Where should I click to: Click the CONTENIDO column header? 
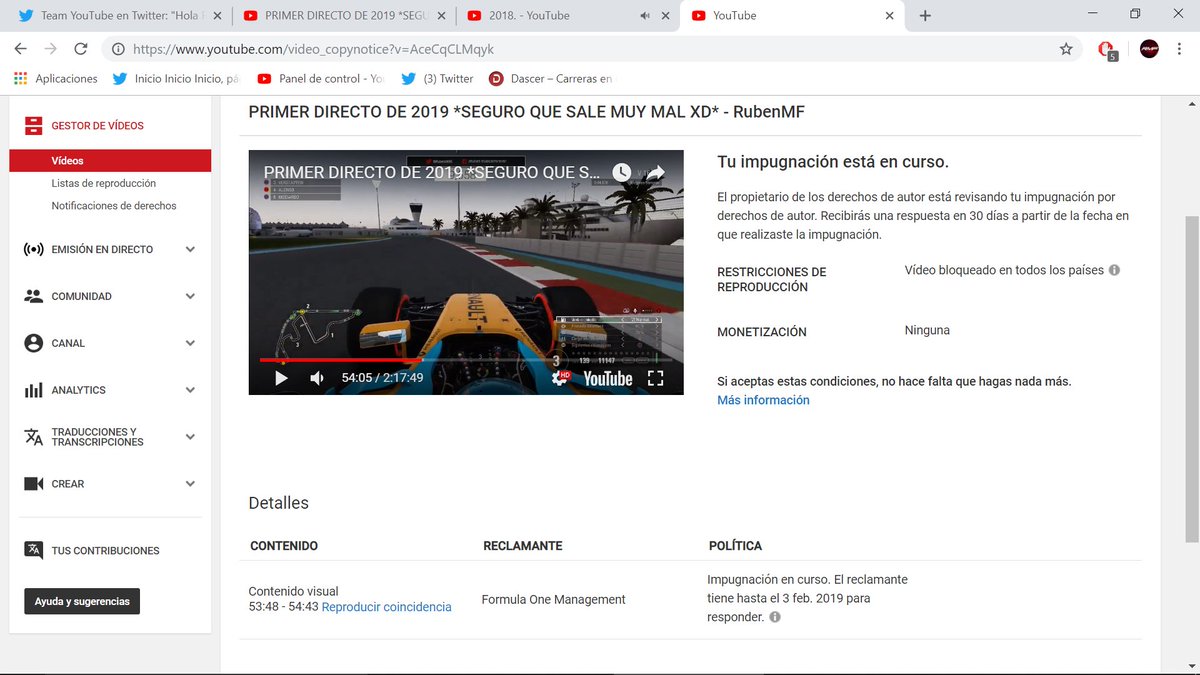pos(283,546)
